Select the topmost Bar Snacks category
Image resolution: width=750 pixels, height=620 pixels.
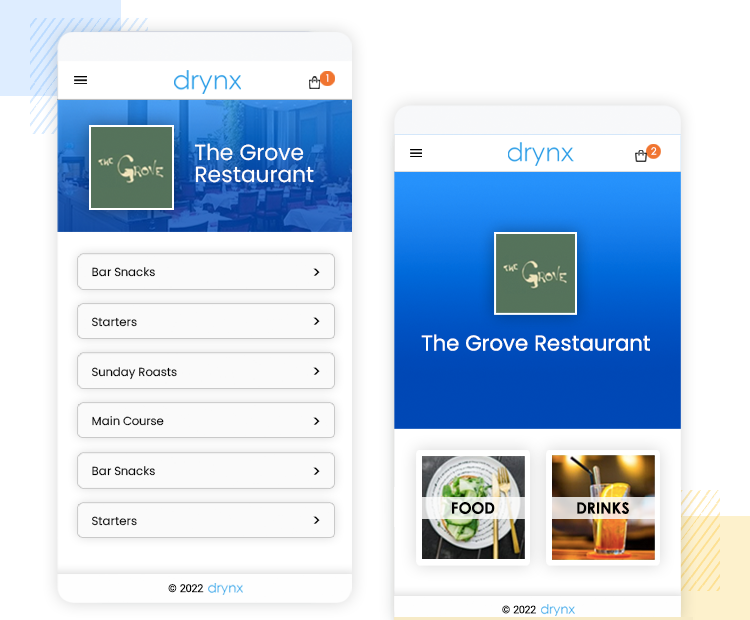pyautogui.click(x=205, y=272)
